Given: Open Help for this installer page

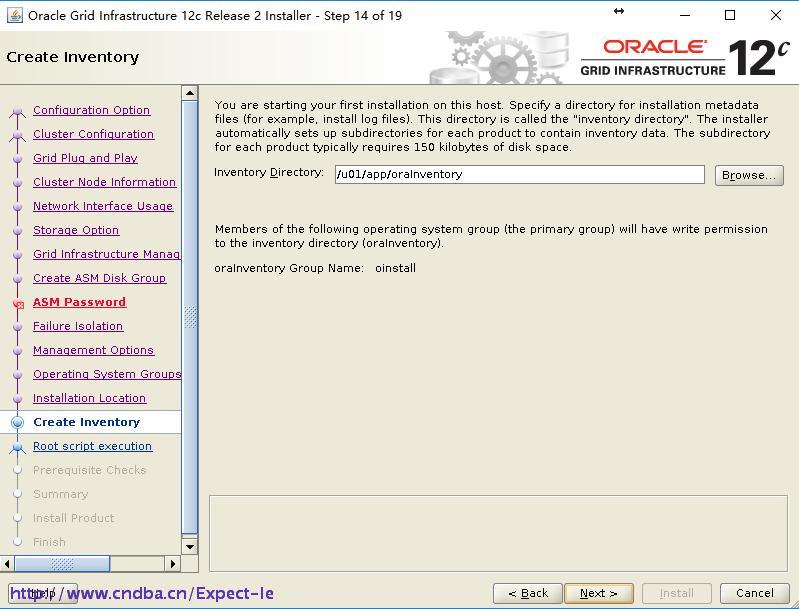Looking at the screenshot, I should (43, 593).
